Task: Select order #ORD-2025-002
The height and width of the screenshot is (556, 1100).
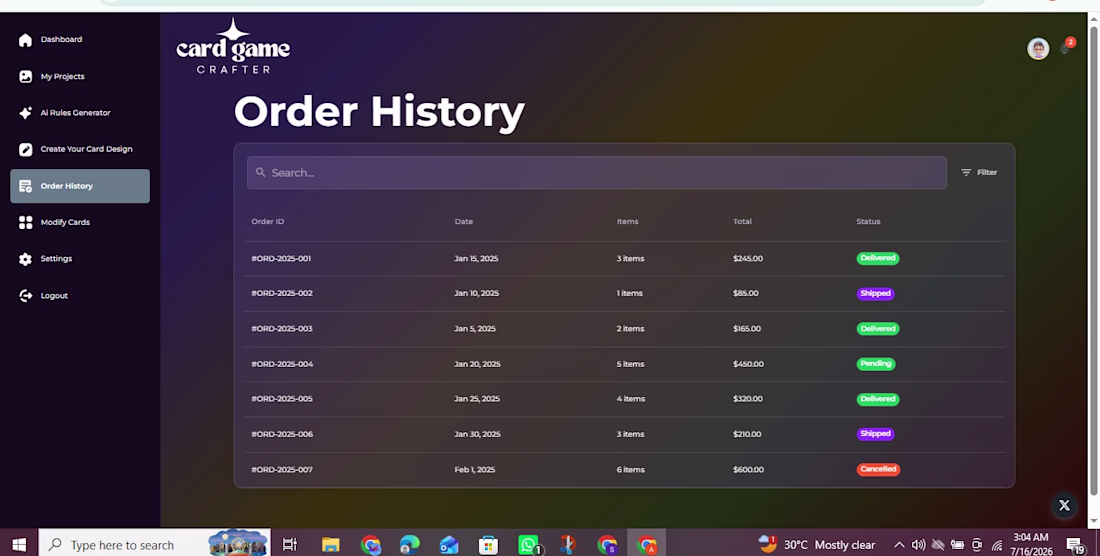Action: click(281, 293)
